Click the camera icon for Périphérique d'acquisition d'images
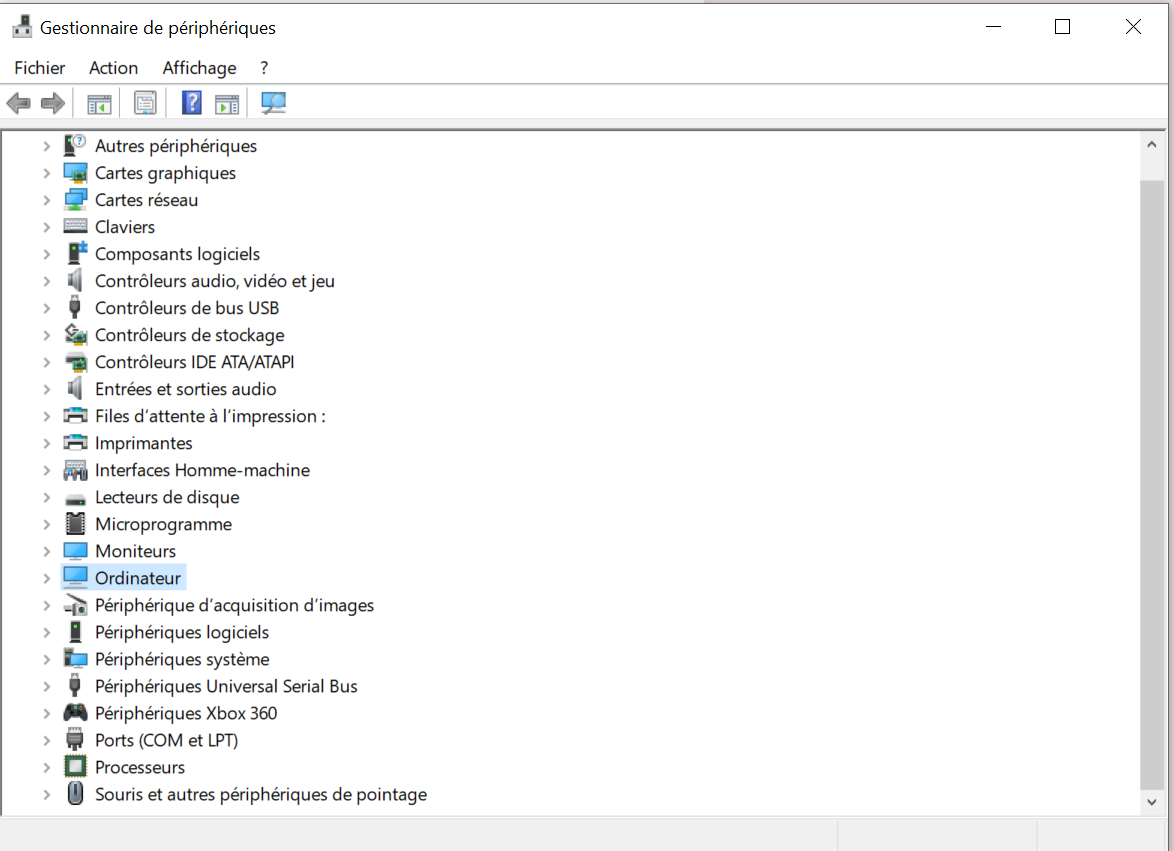The image size is (1174, 851). pos(75,605)
